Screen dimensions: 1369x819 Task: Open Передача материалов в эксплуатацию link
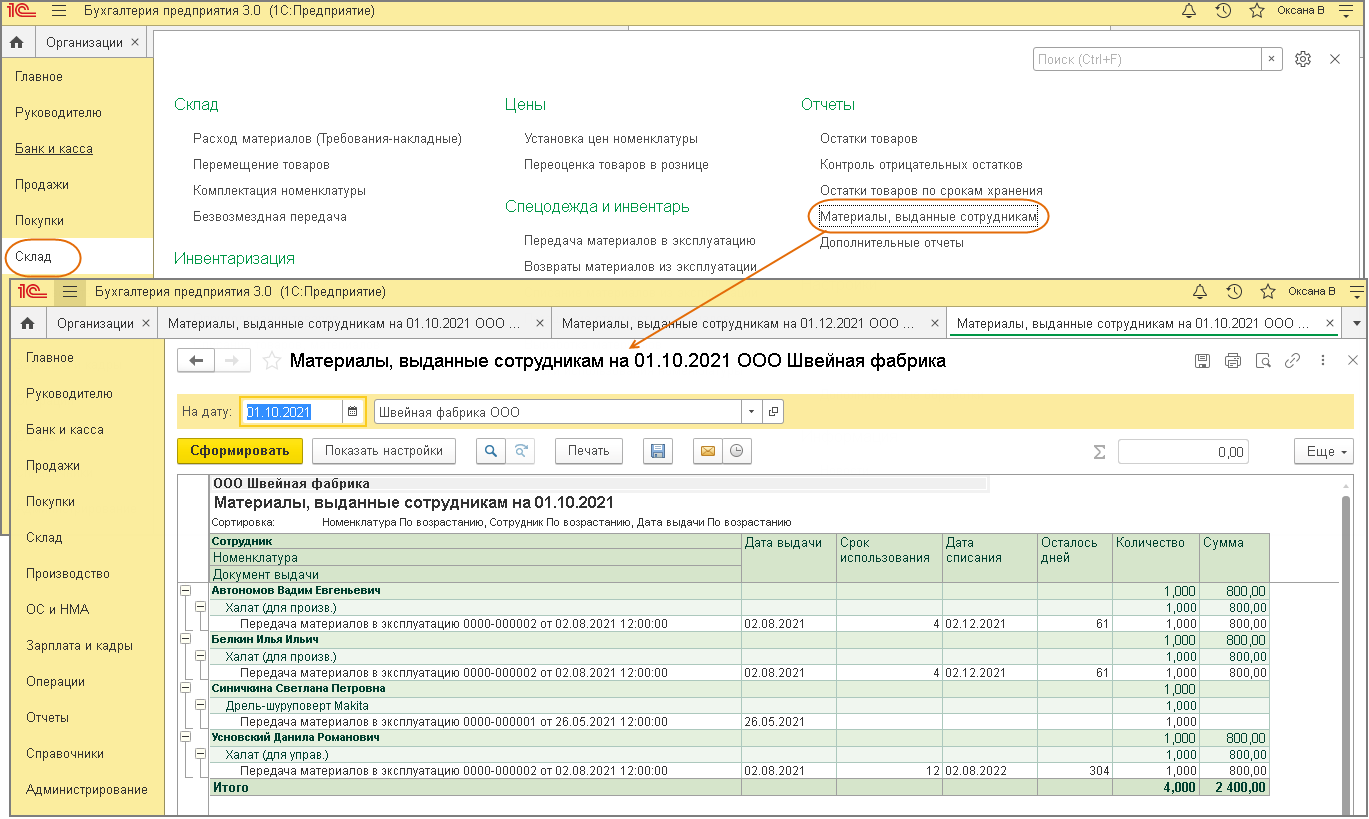click(x=640, y=241)
